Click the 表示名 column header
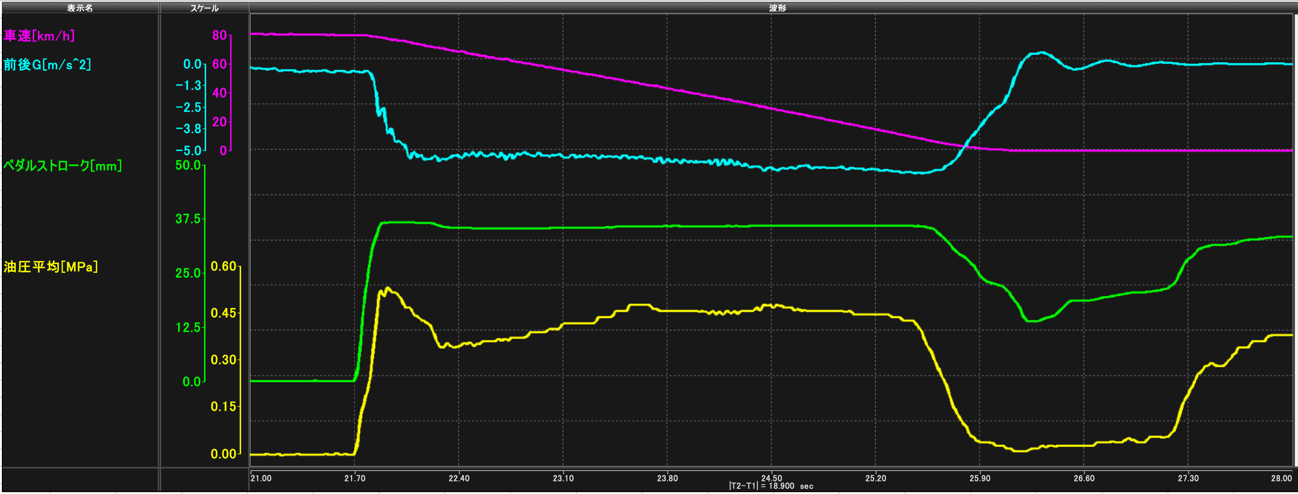Screen dimensions: 1298x494 point(79,7)
